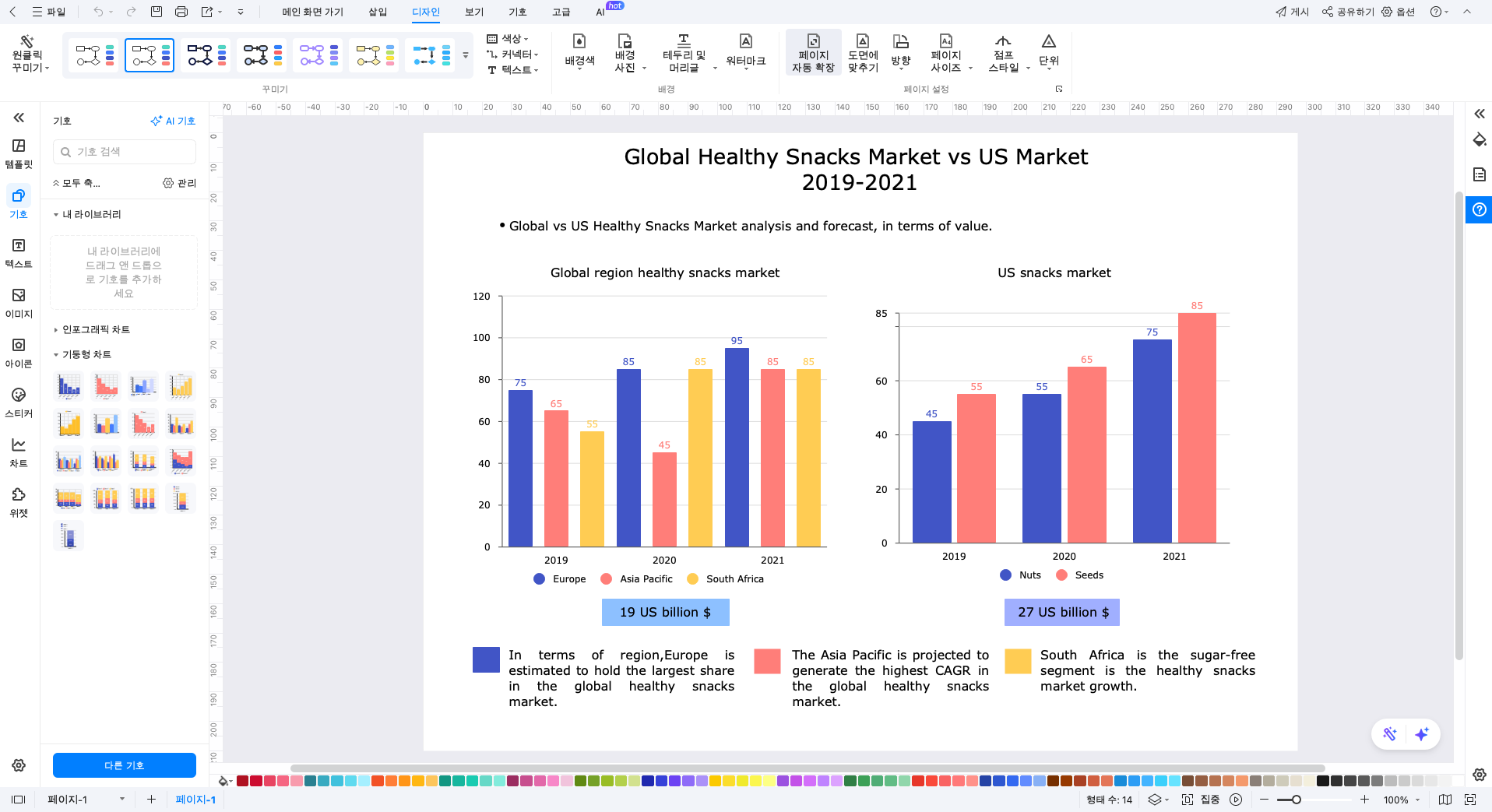The image size is (1492, 812).
Task: Open the 100% zoom level dropdown
Action: click(x=1401, y=800)
